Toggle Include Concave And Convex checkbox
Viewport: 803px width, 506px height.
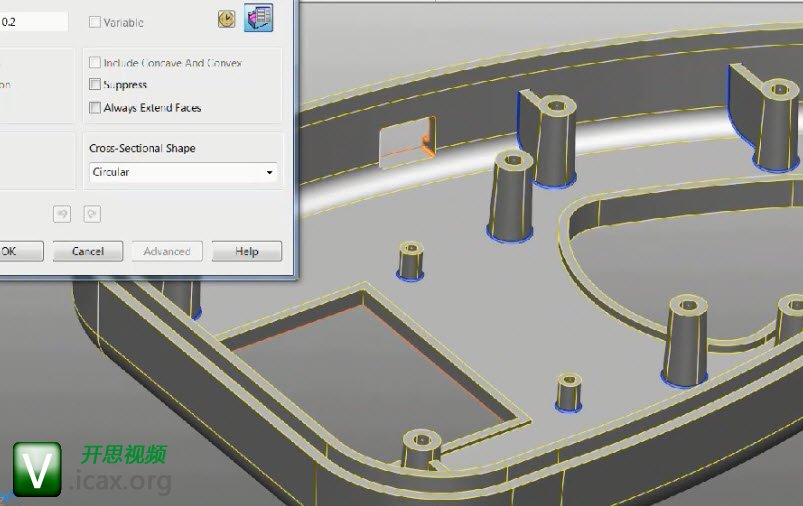click(x=95, y=62)
